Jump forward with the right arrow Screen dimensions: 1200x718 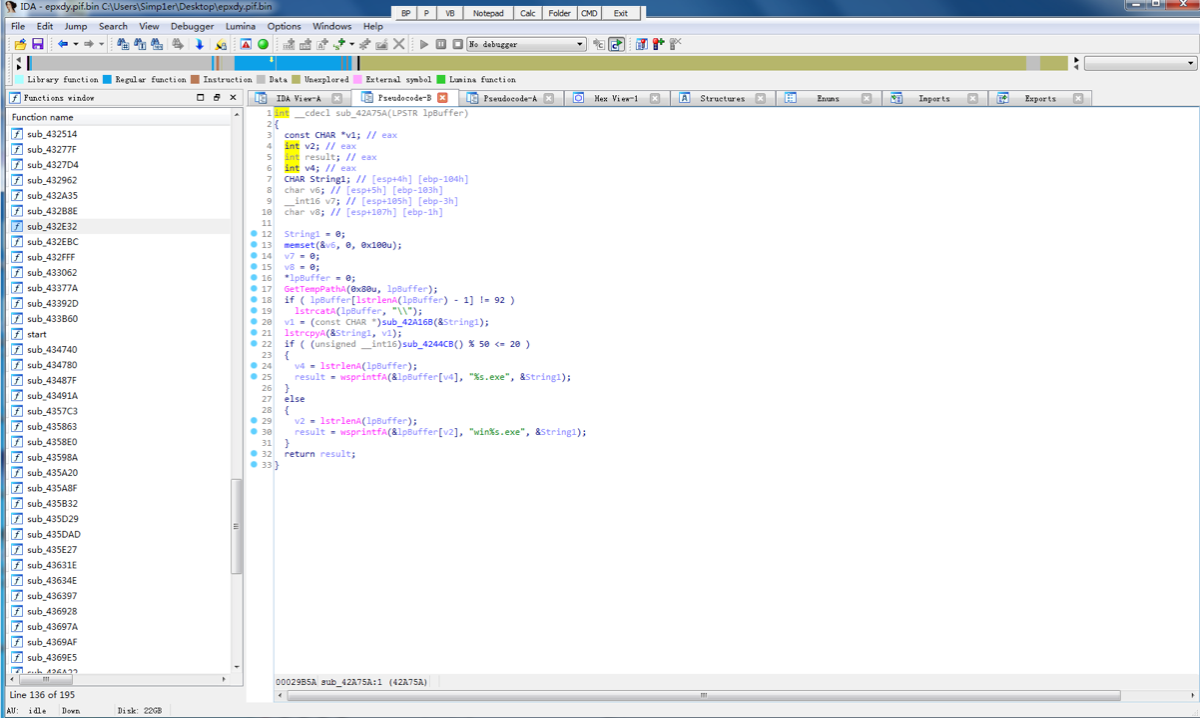coord(89,44)
